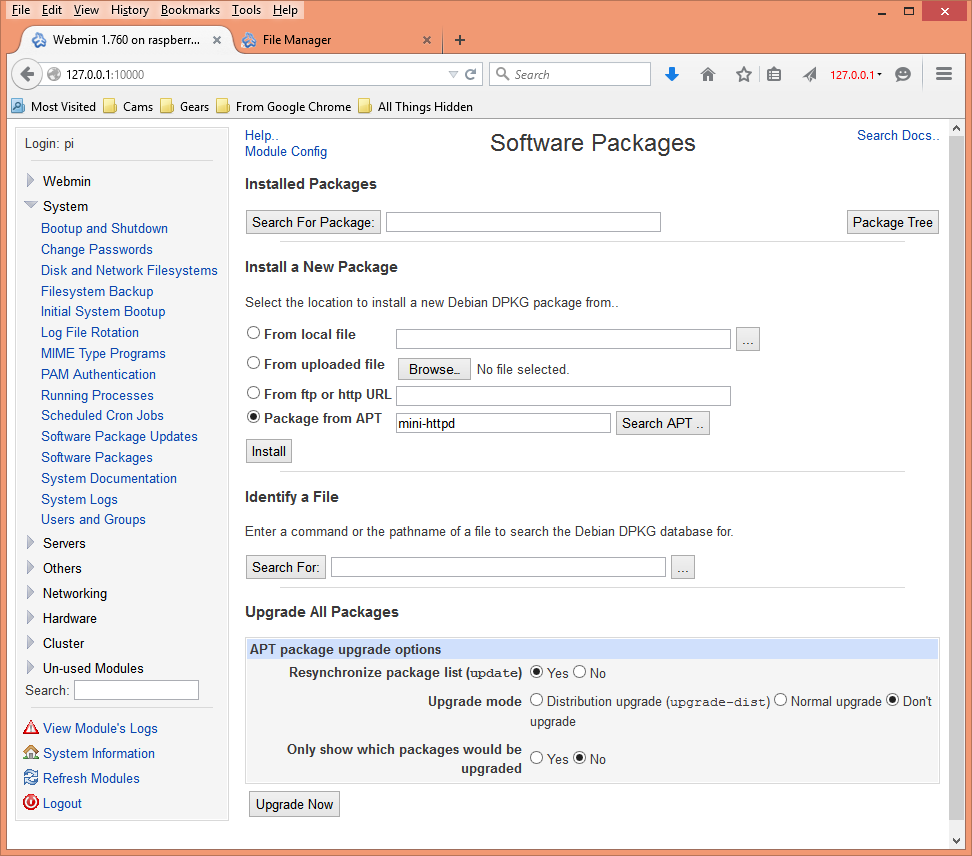Reload the page with the refresh icon
The height and width of the screenshot is (856, 972).
(x=471, y=75)
